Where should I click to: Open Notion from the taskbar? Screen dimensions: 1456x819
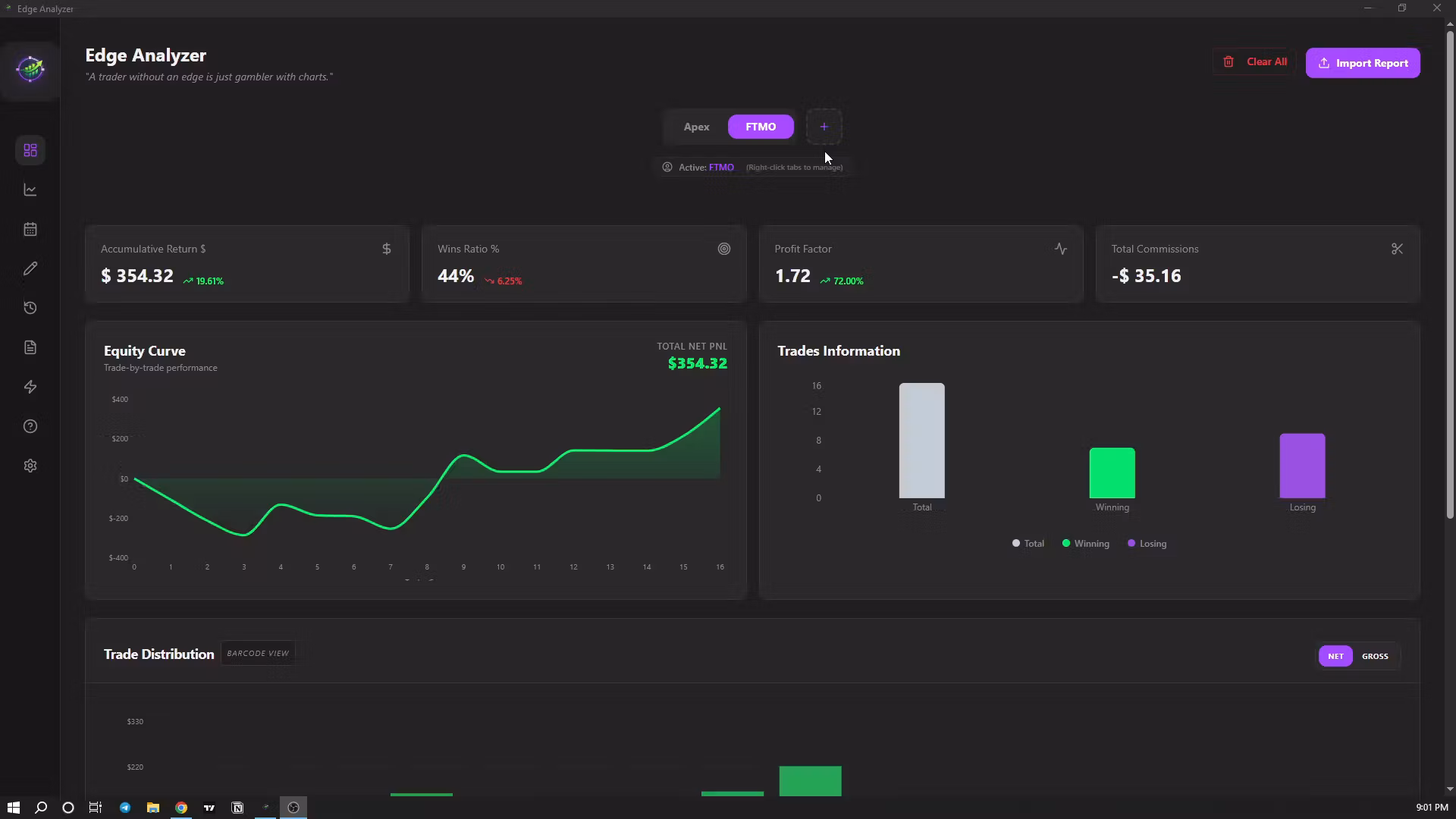[x=237, y=808]
